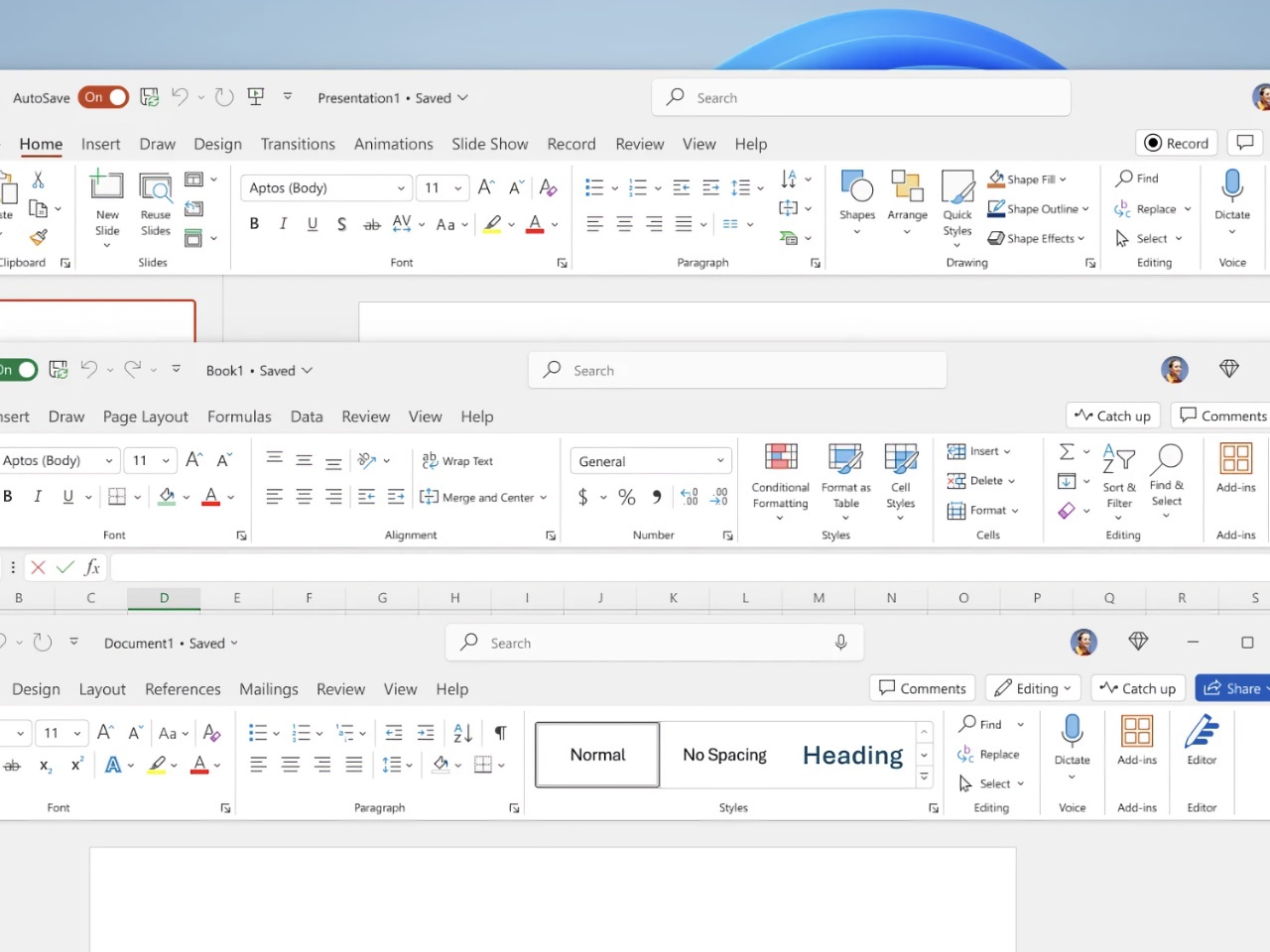
Task: Select column D header in Excel
Action: [164, 598]
